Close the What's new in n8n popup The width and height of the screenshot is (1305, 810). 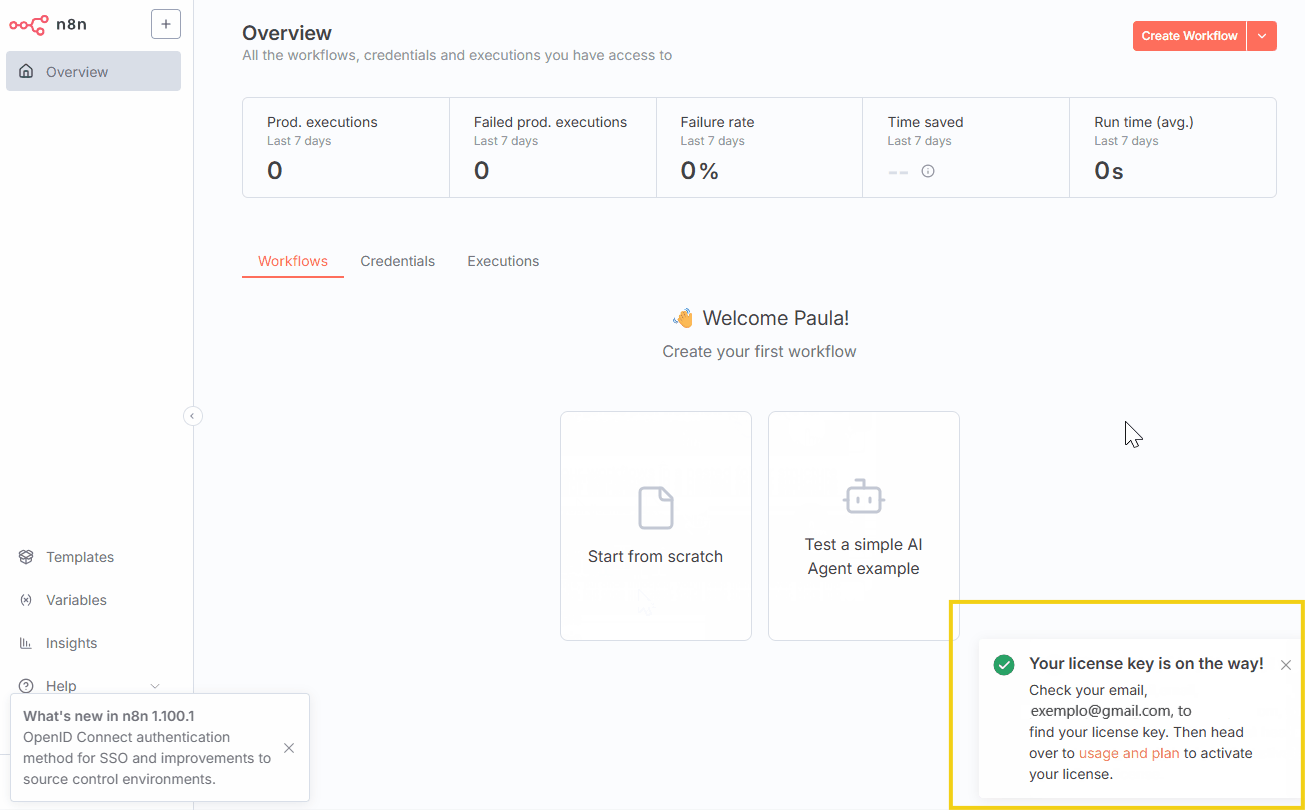288,747
